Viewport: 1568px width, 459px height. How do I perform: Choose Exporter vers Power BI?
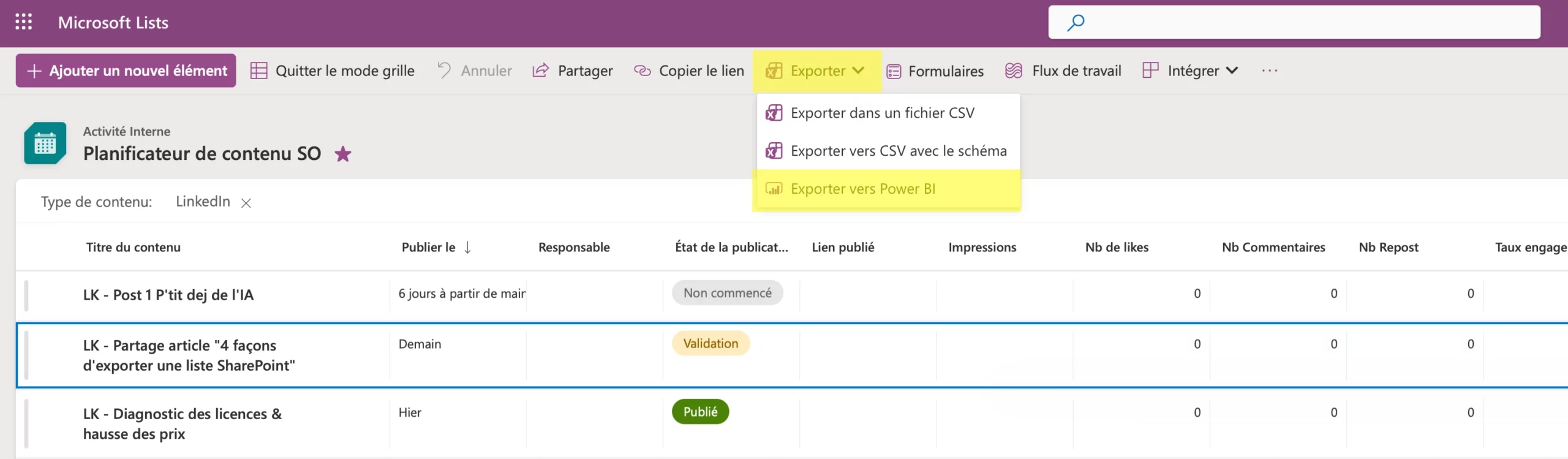pyautogui.click(x=888, y=189)
